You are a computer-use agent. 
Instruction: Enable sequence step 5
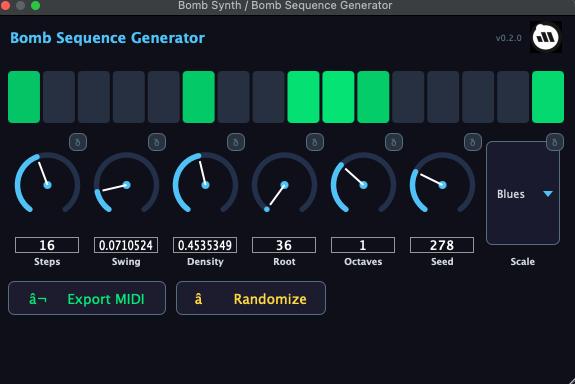point(164,97)
